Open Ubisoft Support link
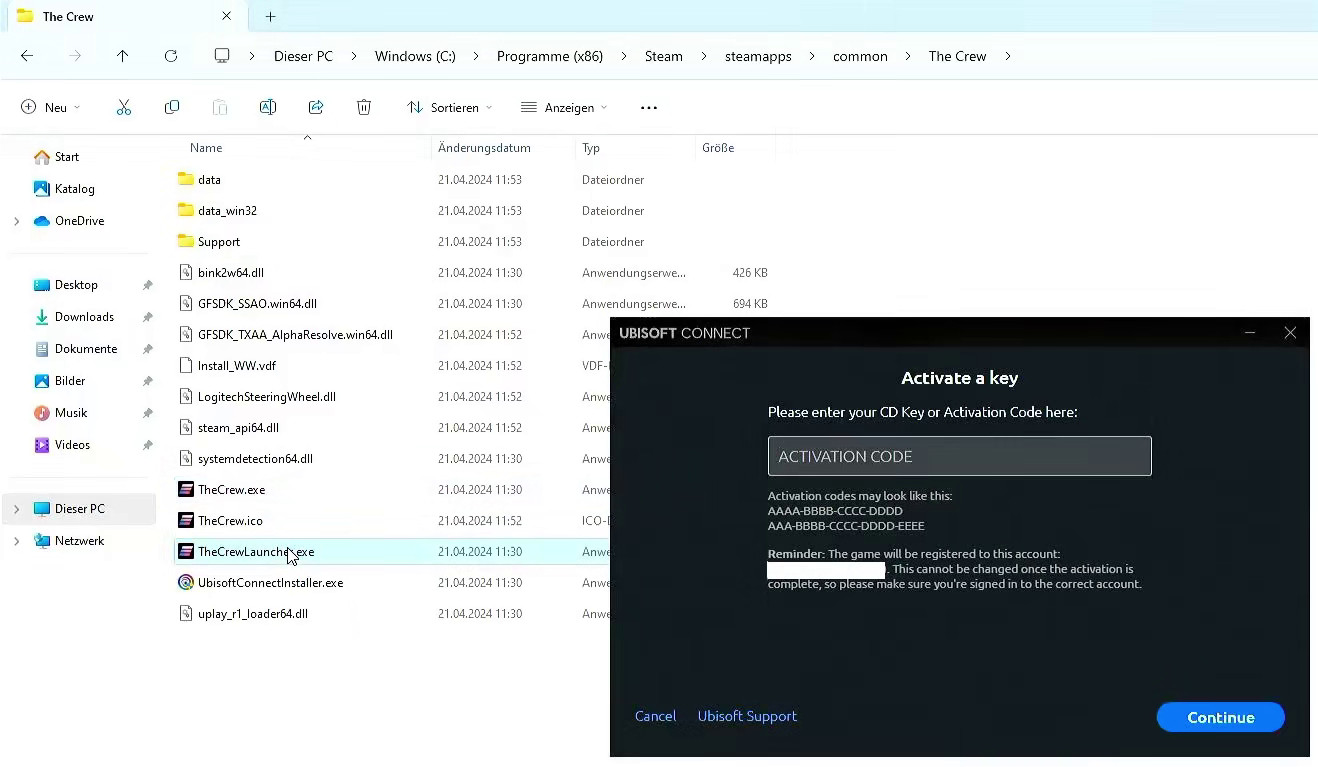Image resolution: width=1318 pixels, height=767 pixels. point(747,716)
